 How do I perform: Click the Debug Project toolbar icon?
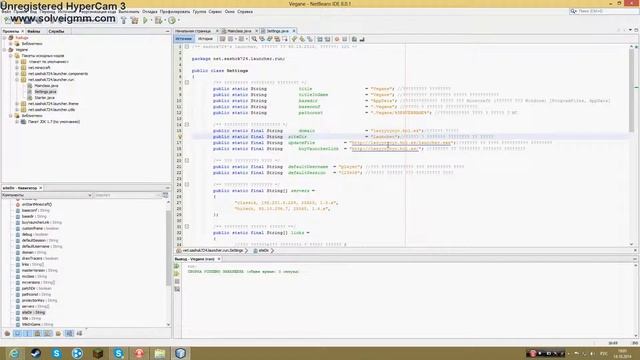[x=158, y=20]
